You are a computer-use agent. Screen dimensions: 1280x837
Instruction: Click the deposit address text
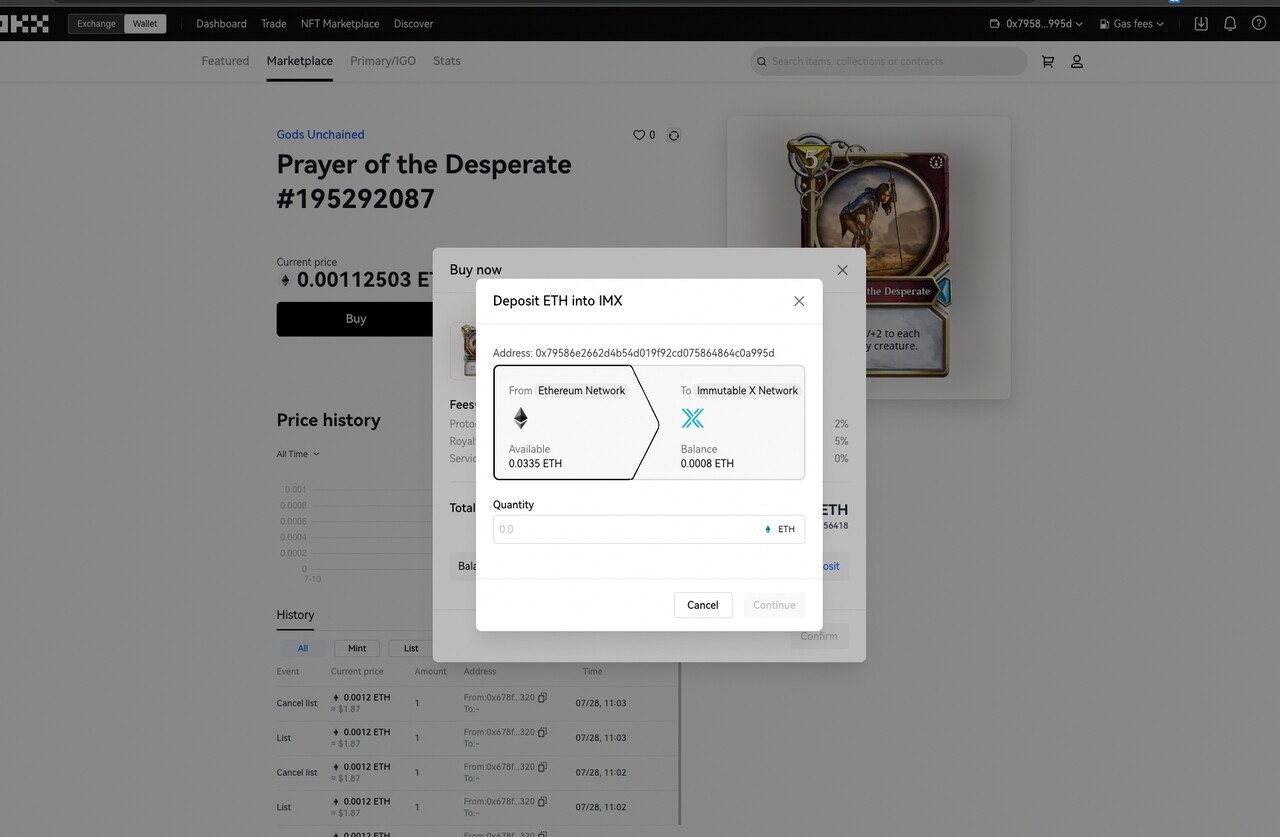pos(633,353)
